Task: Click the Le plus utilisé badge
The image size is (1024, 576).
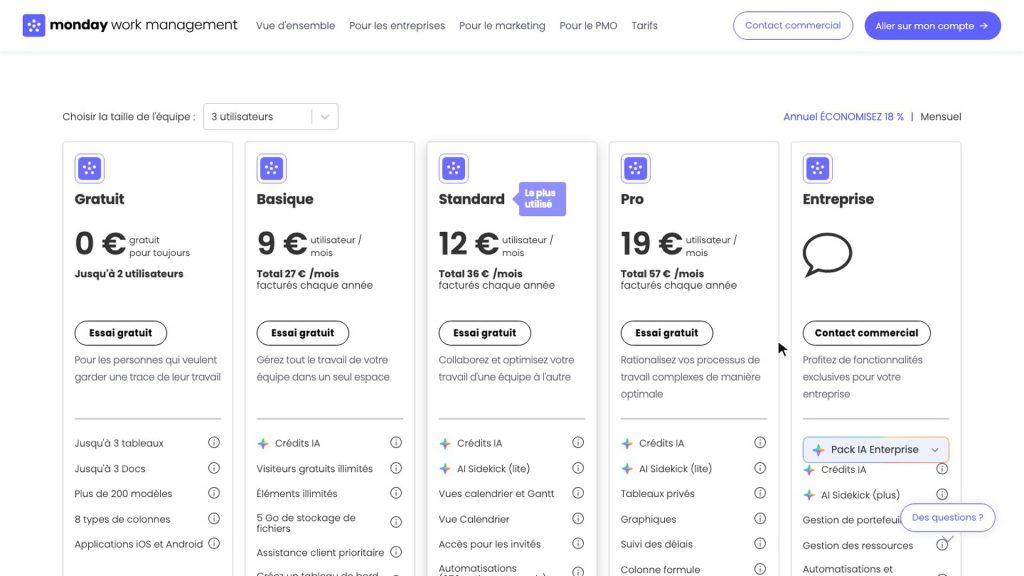Action: [x=541, y=199]
